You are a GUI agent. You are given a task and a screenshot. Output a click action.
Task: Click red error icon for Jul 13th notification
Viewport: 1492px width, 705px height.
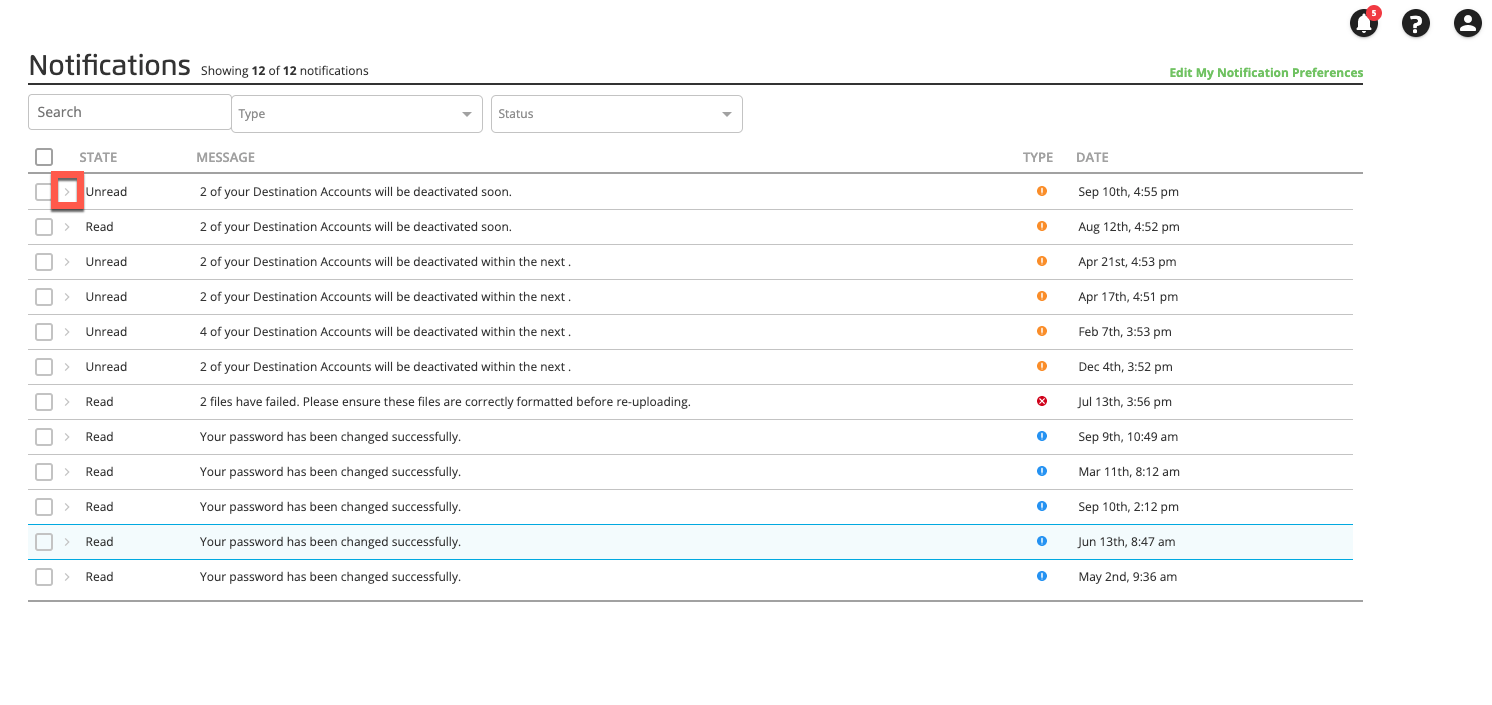[x=1042, y=401]
